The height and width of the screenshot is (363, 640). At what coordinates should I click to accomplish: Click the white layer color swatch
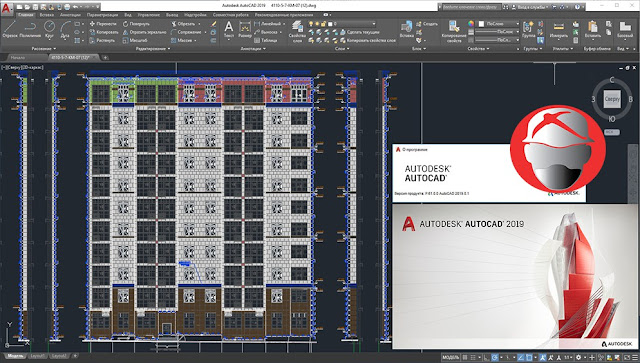[x=329, y=24]
